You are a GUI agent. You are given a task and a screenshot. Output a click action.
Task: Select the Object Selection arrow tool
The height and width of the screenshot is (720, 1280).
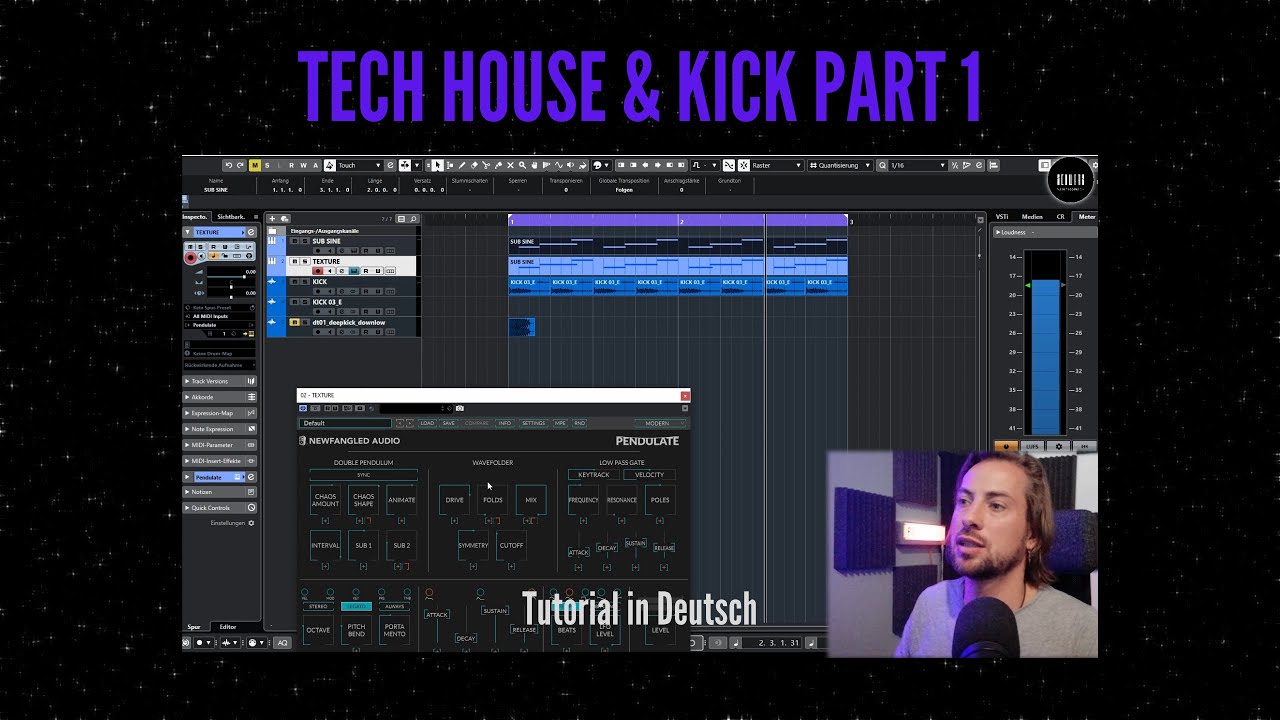(x=437, y=165)
